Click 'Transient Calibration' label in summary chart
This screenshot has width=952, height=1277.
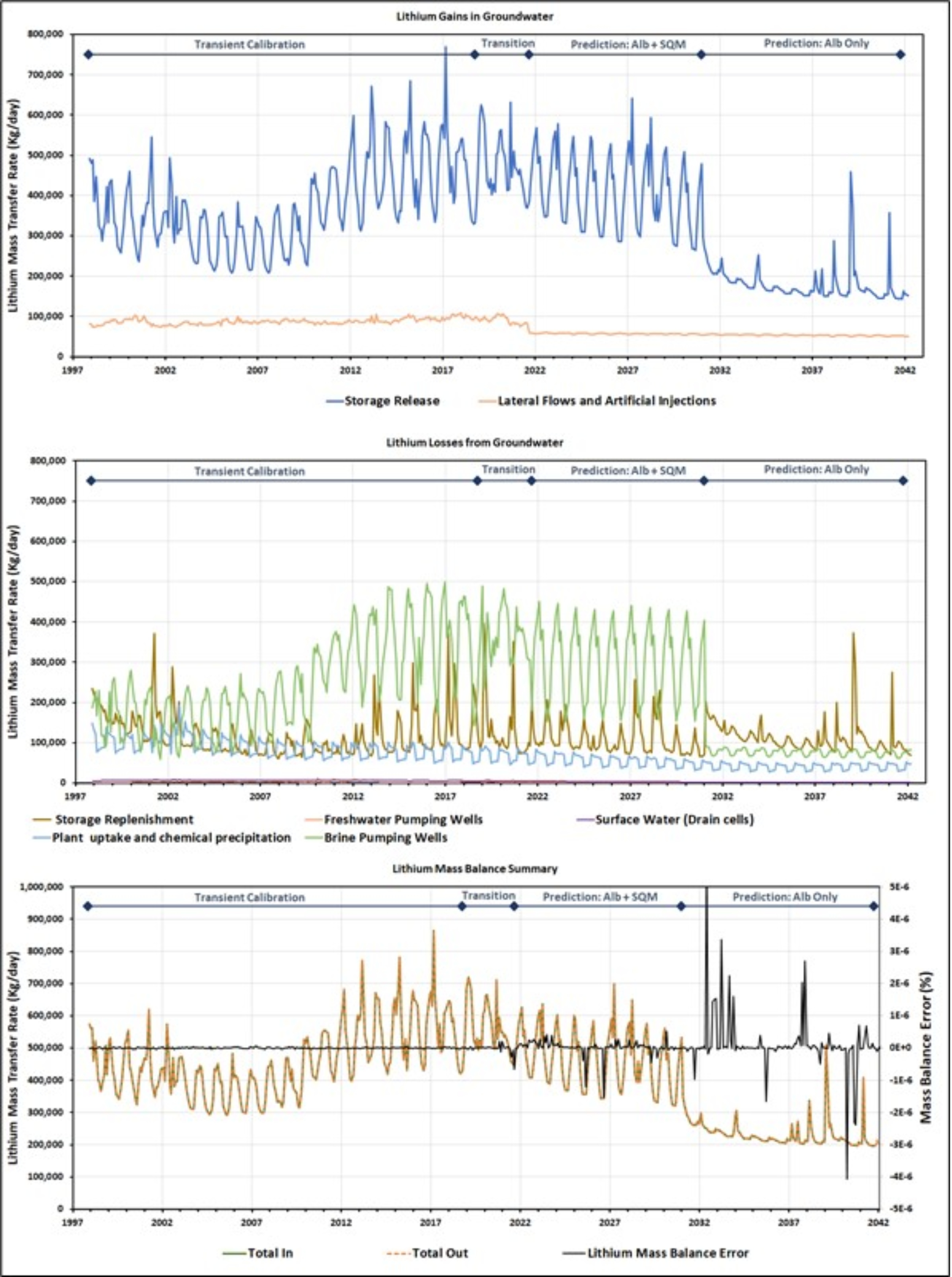point(249,897)
